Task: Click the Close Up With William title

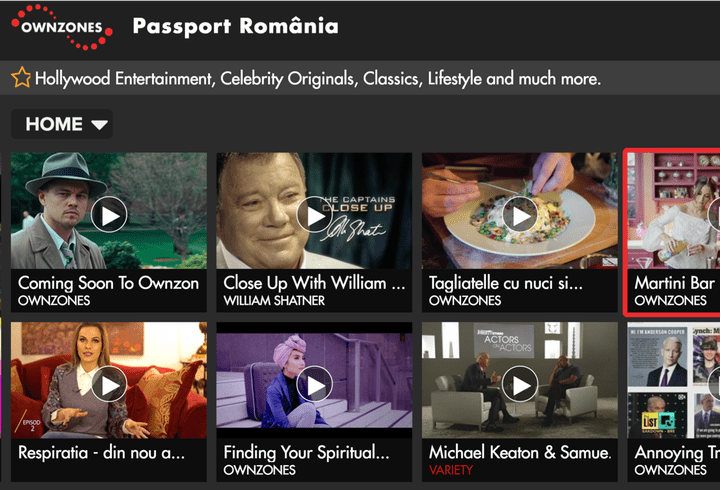Action: (314, 283)
